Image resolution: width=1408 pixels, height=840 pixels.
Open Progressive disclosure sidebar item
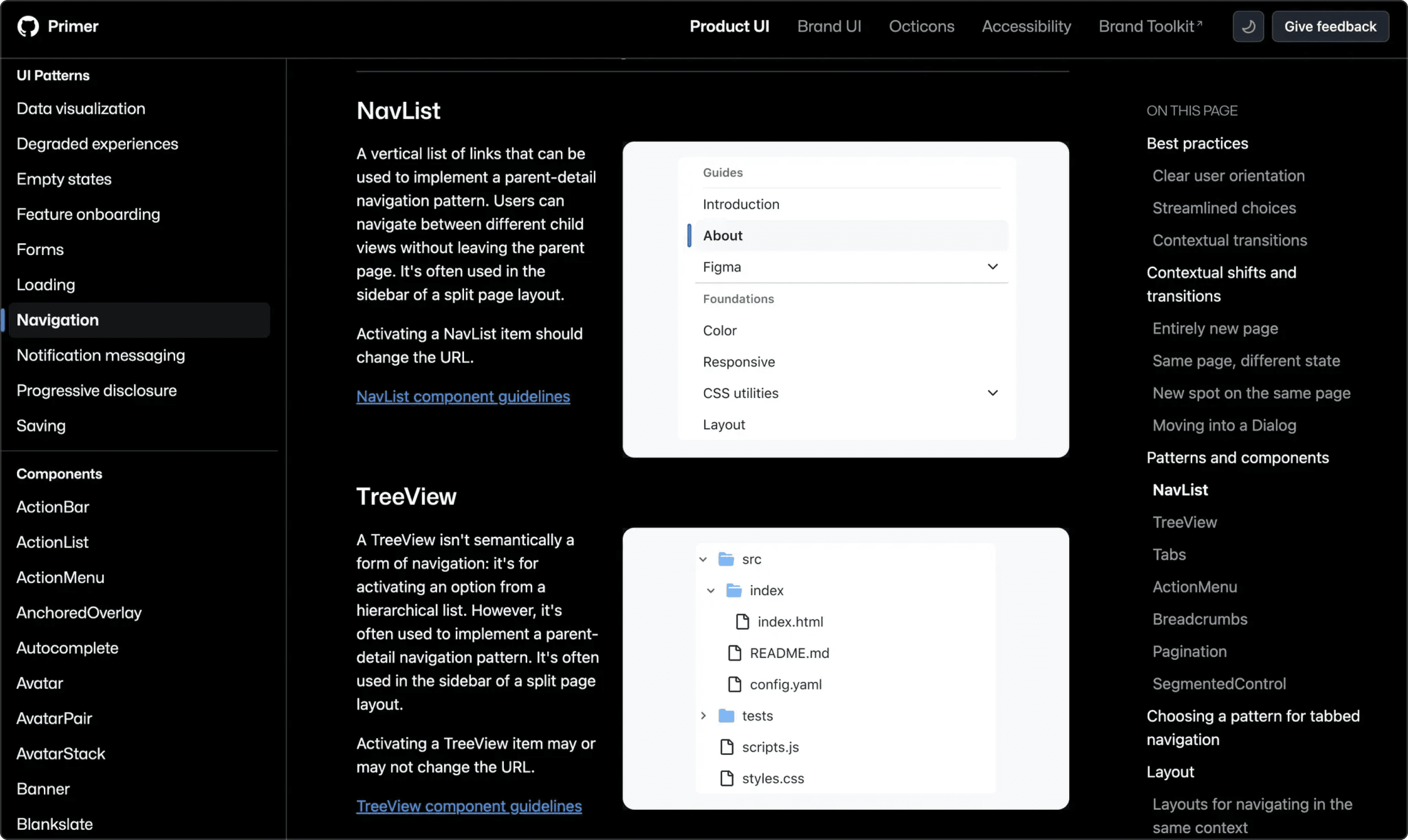[x=97, y=391]
